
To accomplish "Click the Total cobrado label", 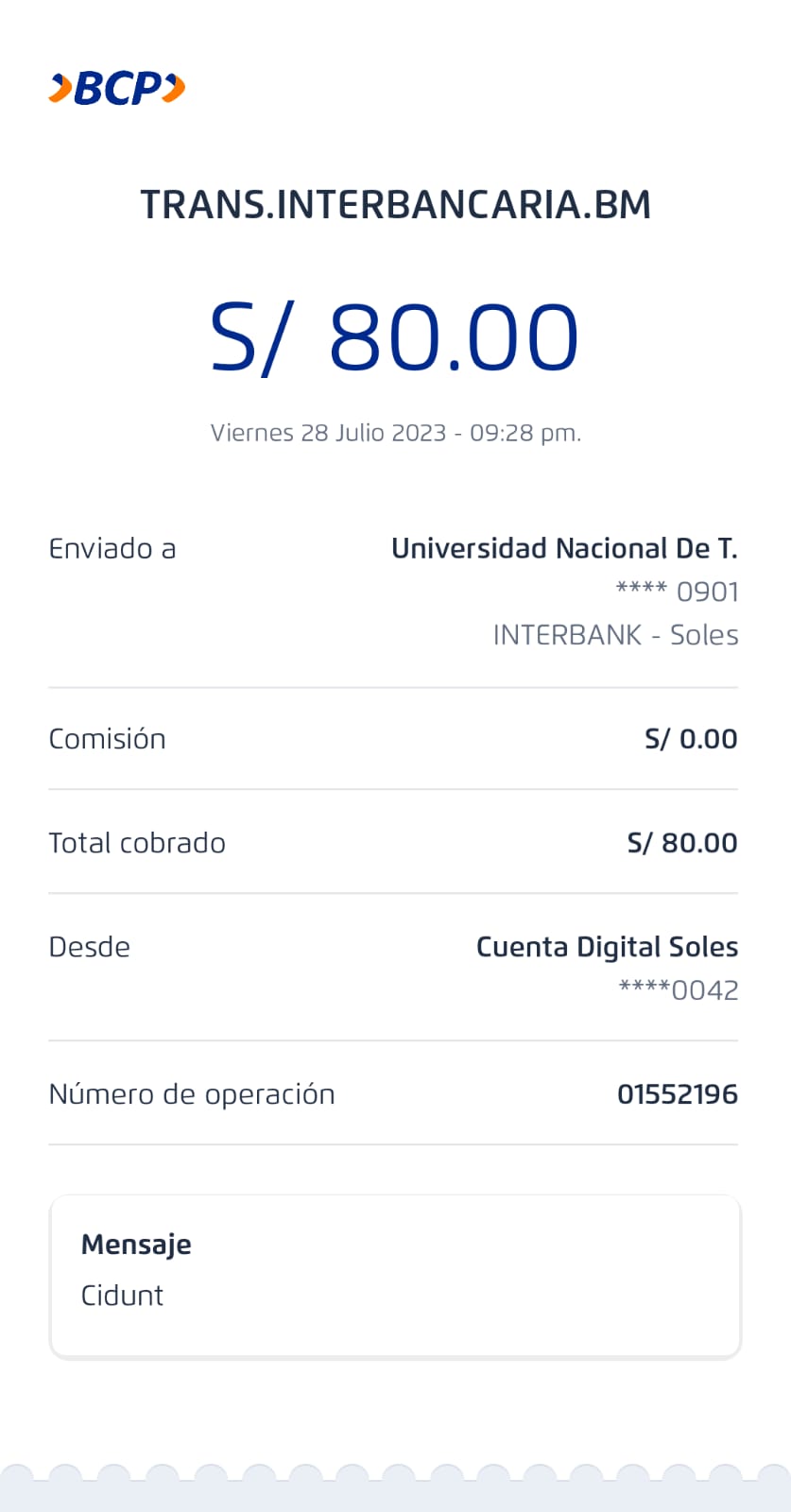I will (x=137, y=843).
